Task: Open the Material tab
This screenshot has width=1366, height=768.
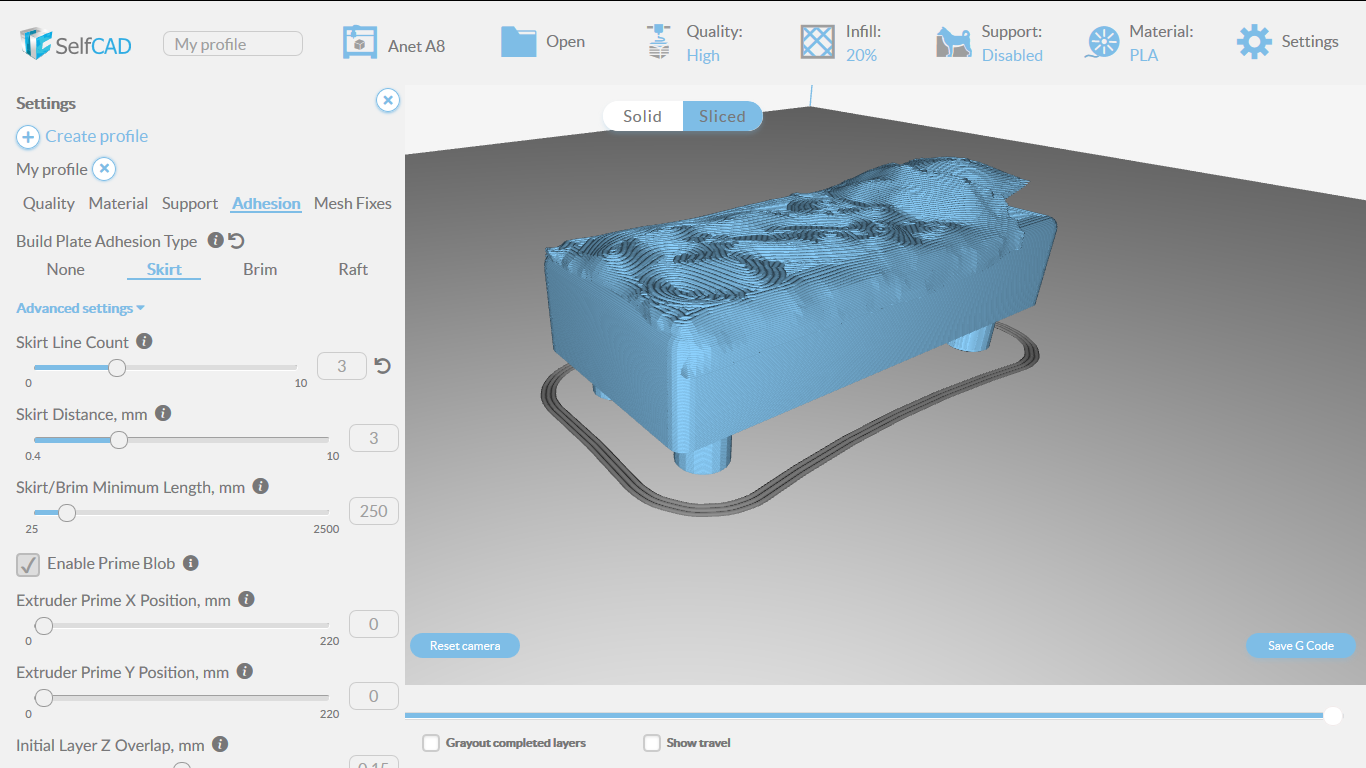Action: pyautogui.click(x=118, y=203)
